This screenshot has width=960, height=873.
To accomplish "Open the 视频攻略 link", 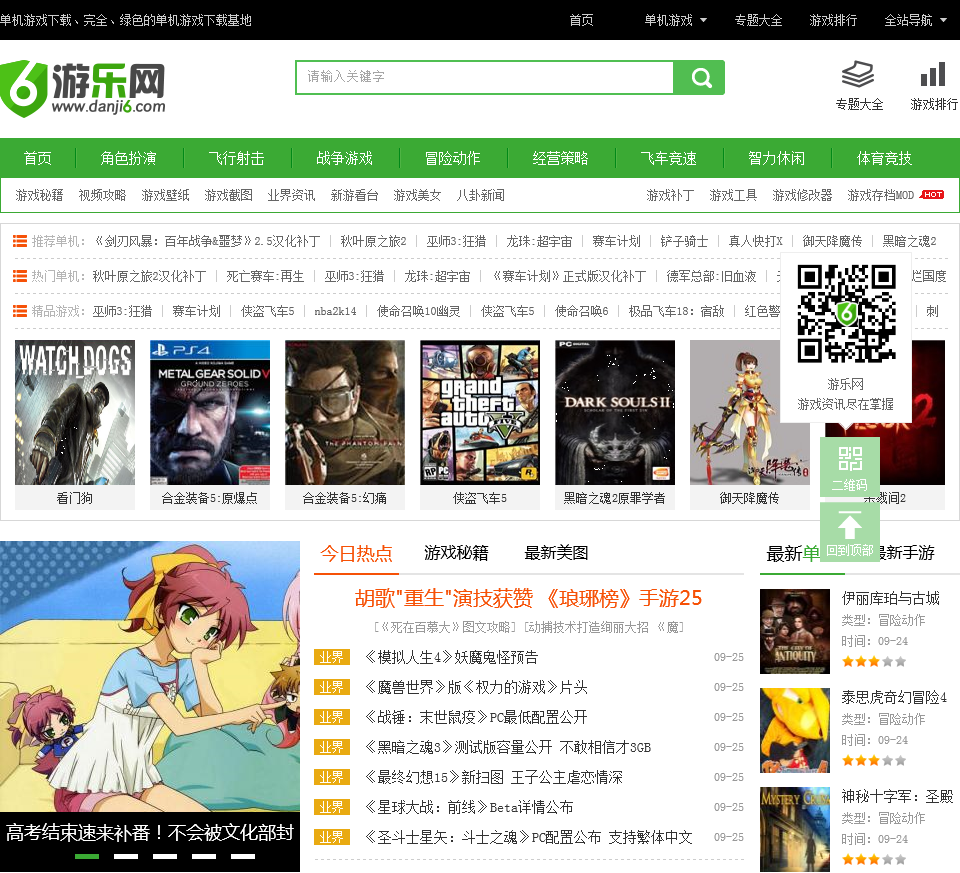I will click(x=102, y=195).
